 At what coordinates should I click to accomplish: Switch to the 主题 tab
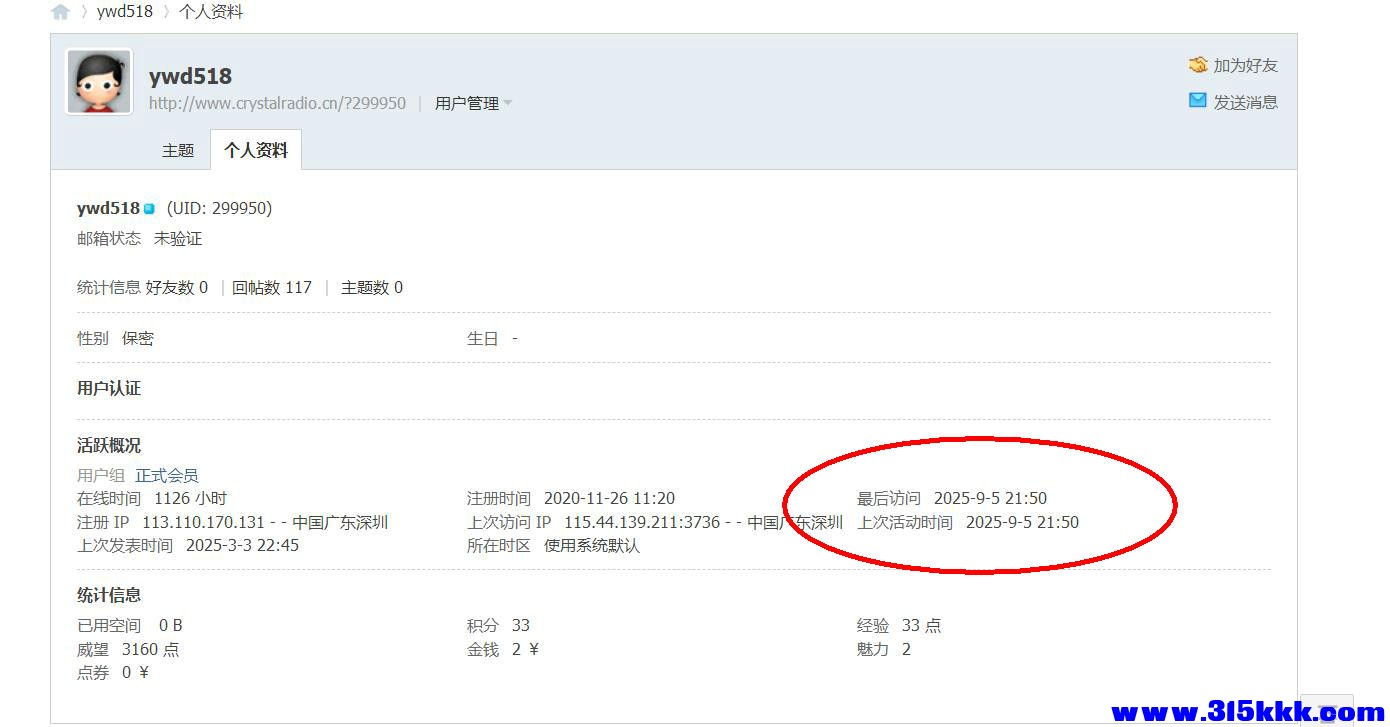[x=178, y=150]
